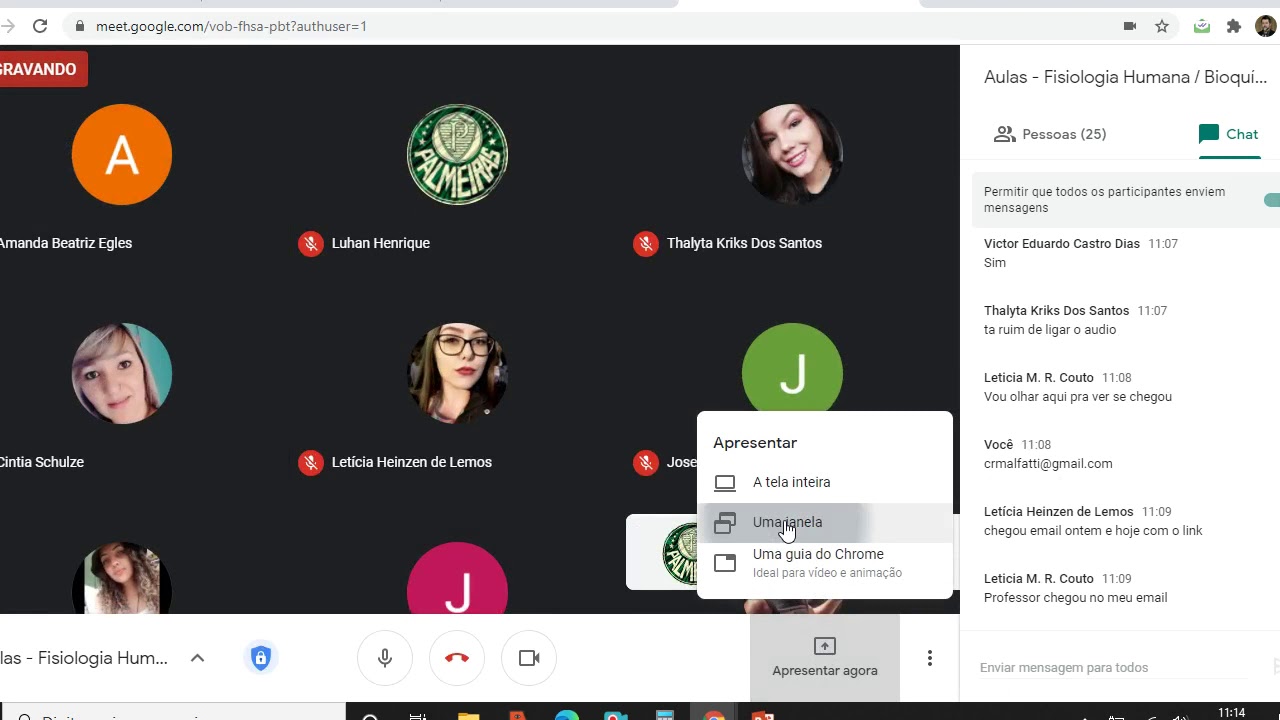Click message chegou email ontem e hoje
Screen dimensions: 1280x720
[1093, 531]
